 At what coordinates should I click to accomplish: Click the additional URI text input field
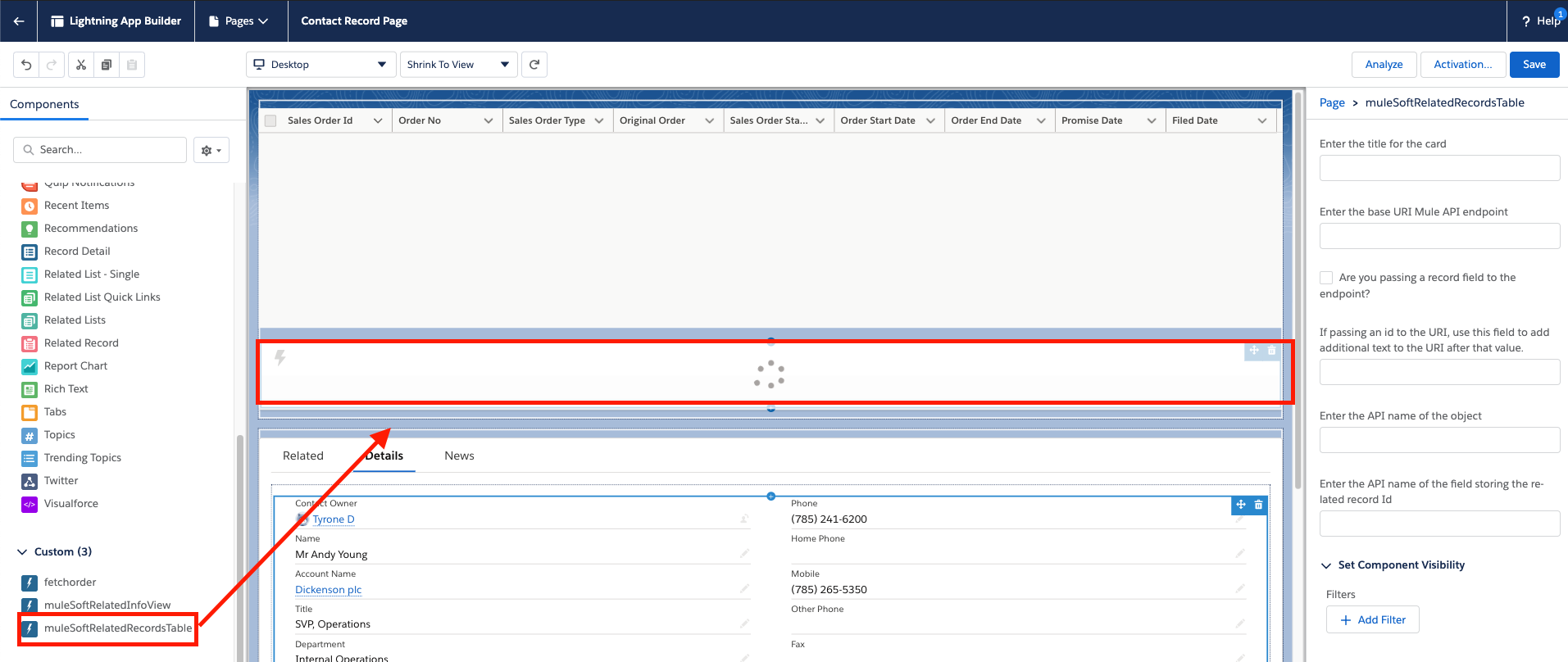click(1440, 372)
